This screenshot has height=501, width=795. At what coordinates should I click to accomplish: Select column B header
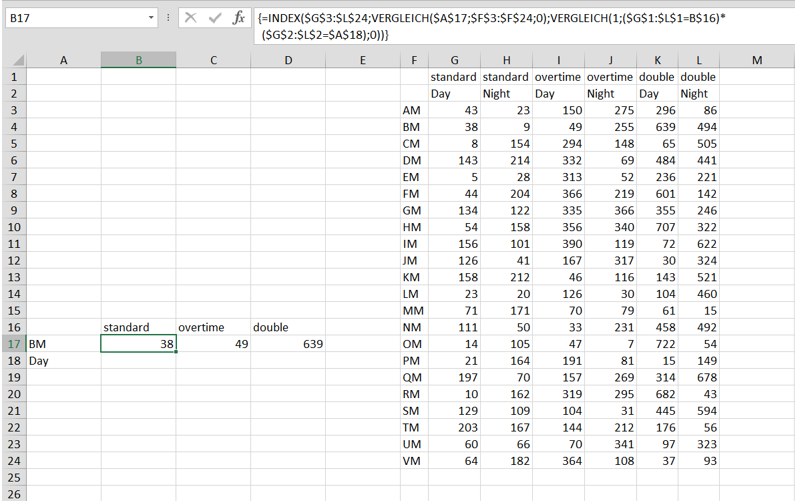click(138, 60)
